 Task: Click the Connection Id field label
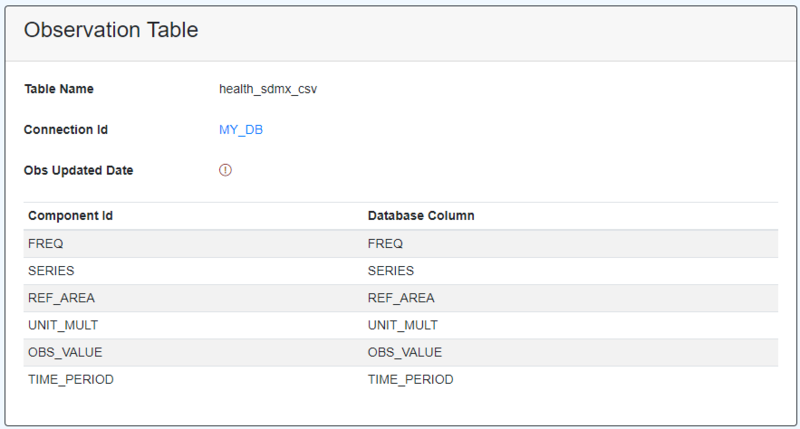click(66, 130)
